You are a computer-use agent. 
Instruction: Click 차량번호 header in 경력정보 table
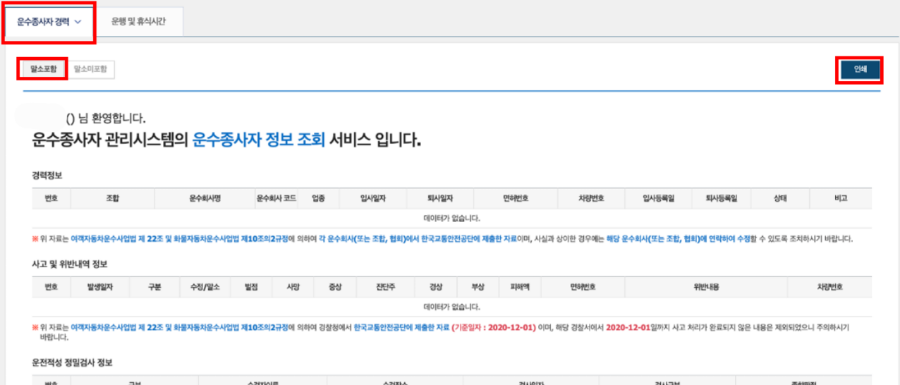coord(592,198)
